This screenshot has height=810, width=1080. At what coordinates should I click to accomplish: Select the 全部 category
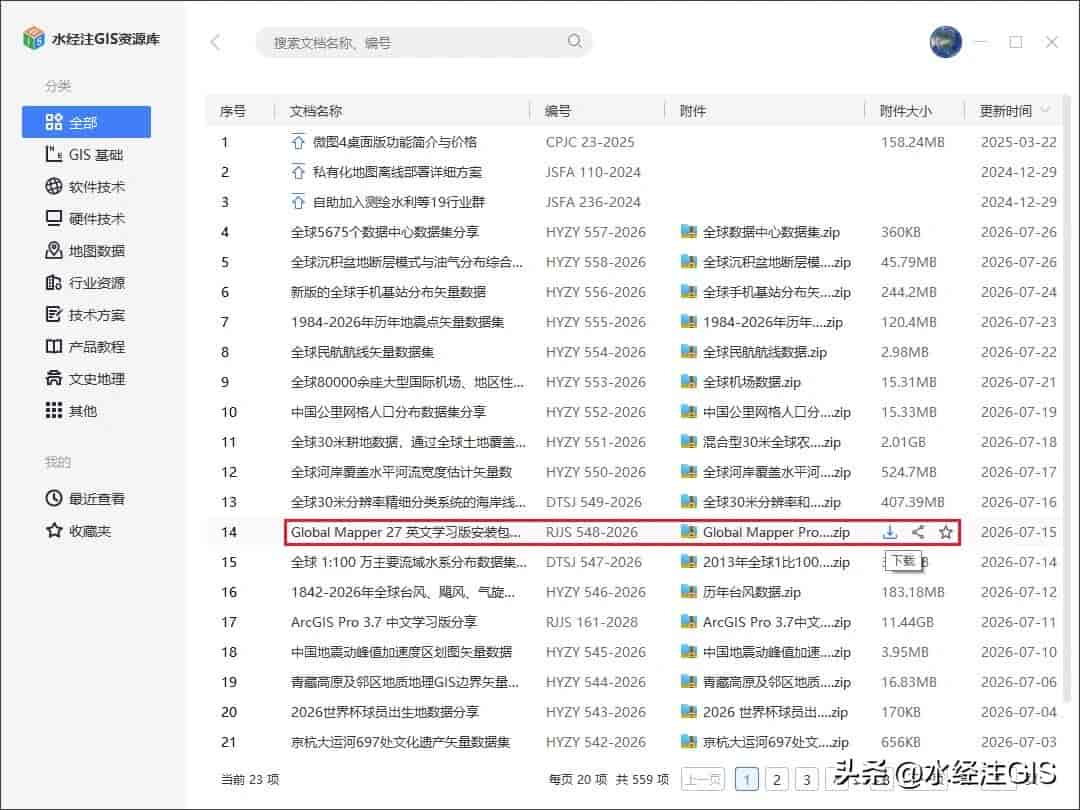pos(86,122)
